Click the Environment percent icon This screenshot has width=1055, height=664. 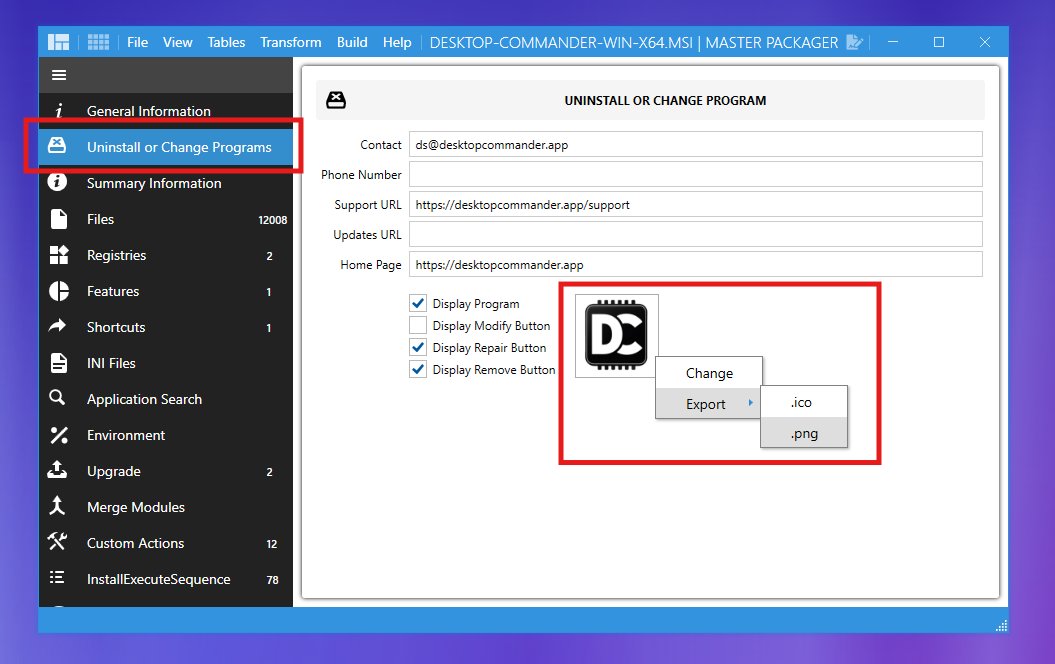(x=59, y=435)
